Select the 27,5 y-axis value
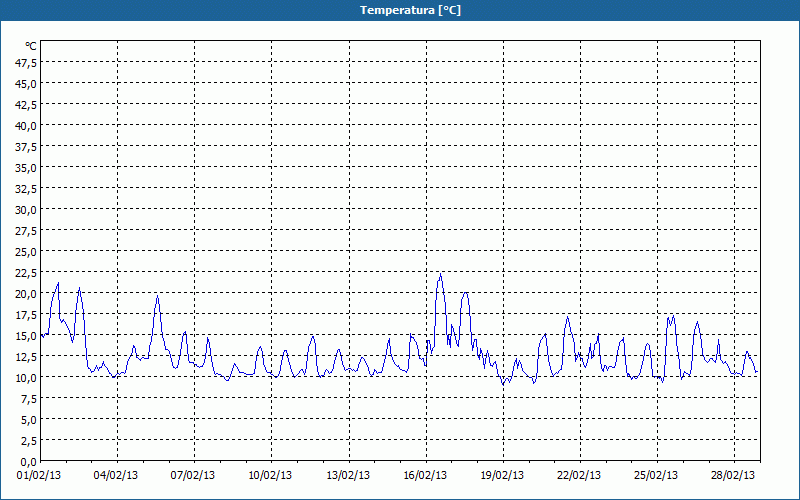 click(27, 231)
